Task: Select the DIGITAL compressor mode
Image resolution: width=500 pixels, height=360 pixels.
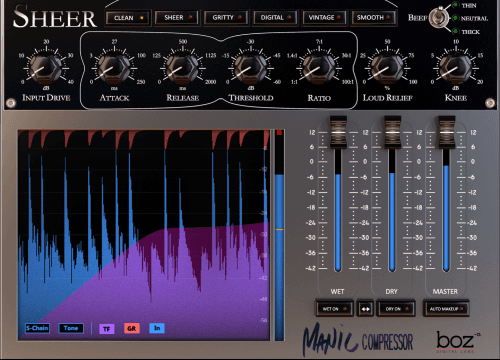Action: tap(275, 18)
